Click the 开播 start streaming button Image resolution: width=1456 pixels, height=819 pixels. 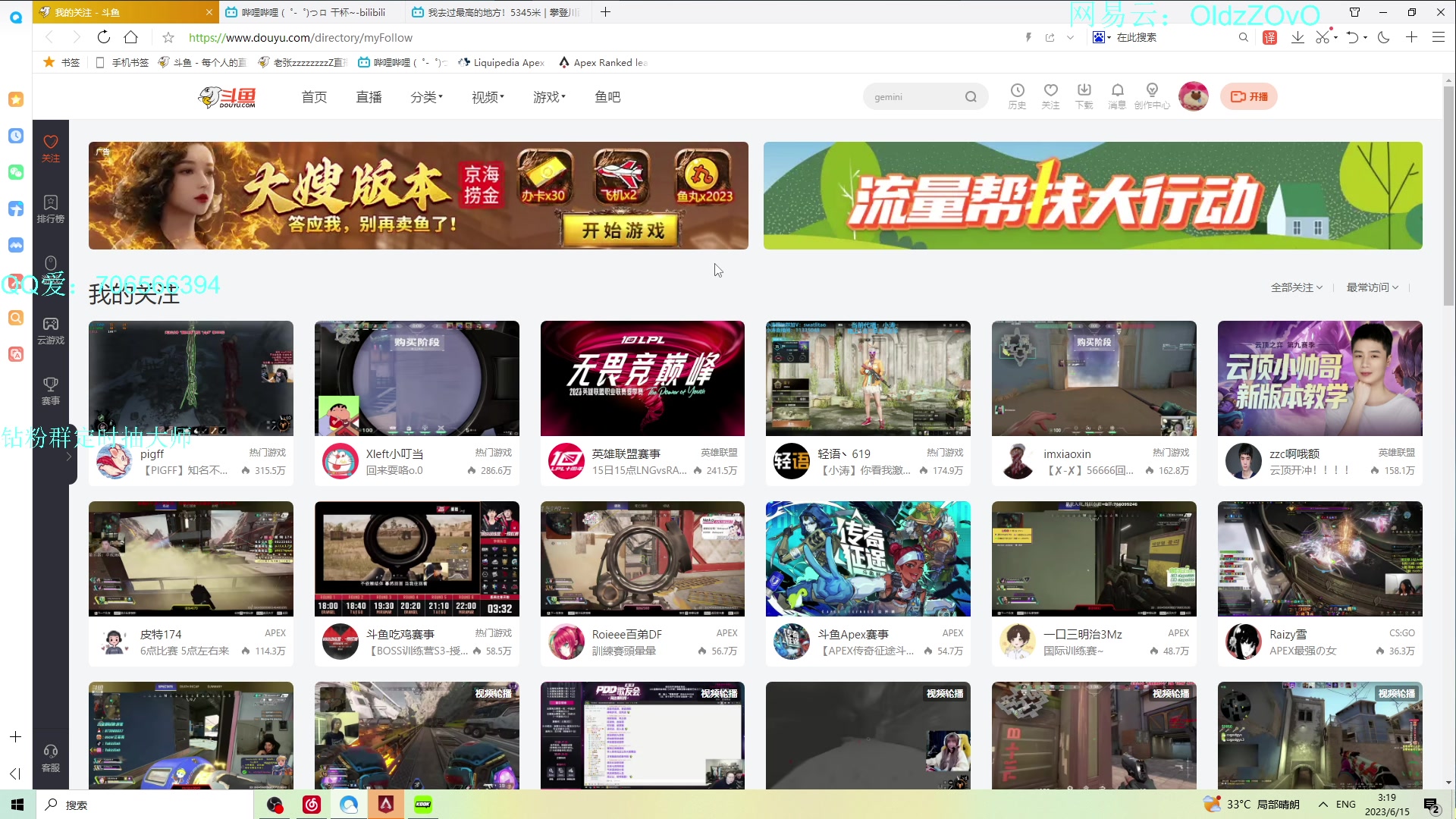pos(1249,96)
